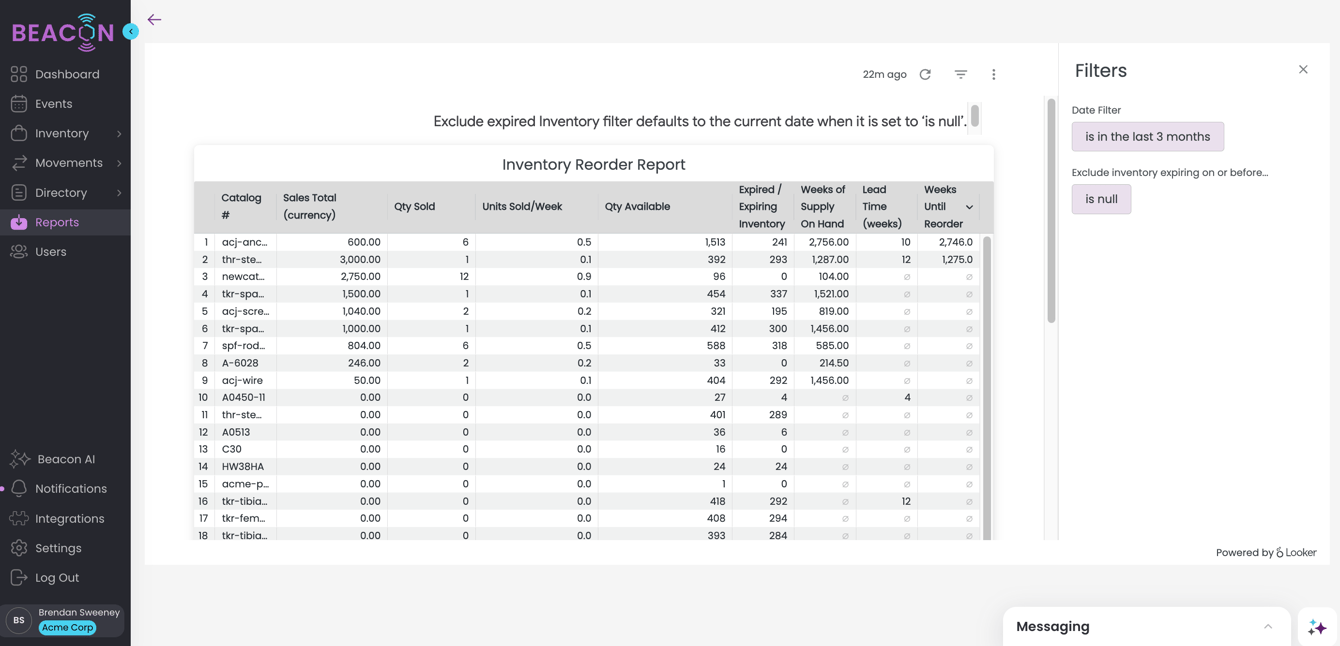Switch to the Reports section
The image size is (1340, 646).
coord(60,221)
